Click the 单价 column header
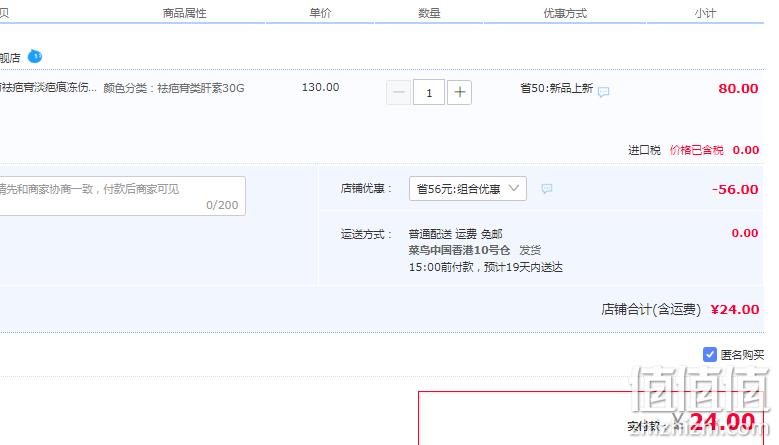 pos(320,13)
